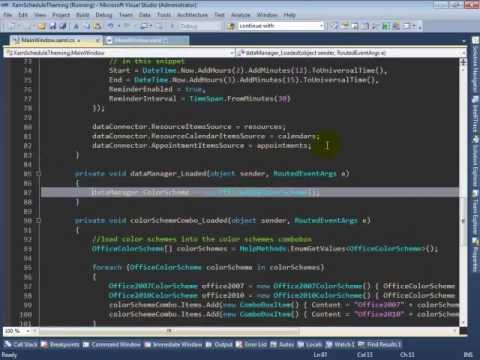Open the Debug menu
Screen dimensions: 480x360
[104, 15]
